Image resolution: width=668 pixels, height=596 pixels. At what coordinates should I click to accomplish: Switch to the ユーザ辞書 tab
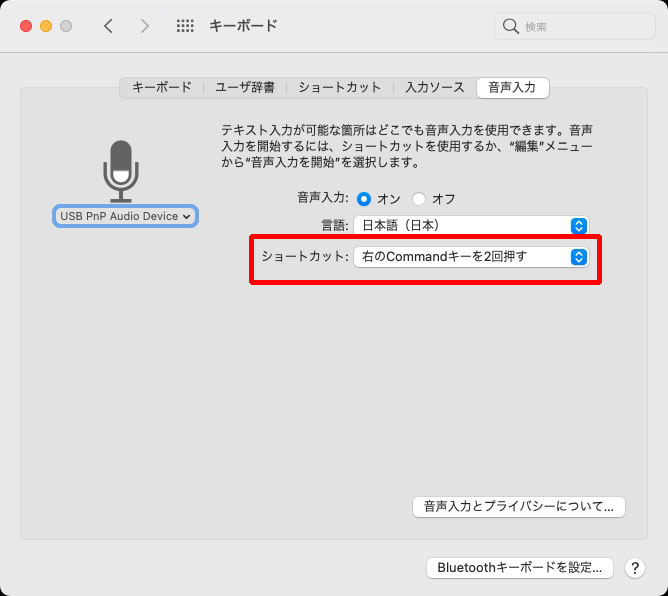pos(245,87)
